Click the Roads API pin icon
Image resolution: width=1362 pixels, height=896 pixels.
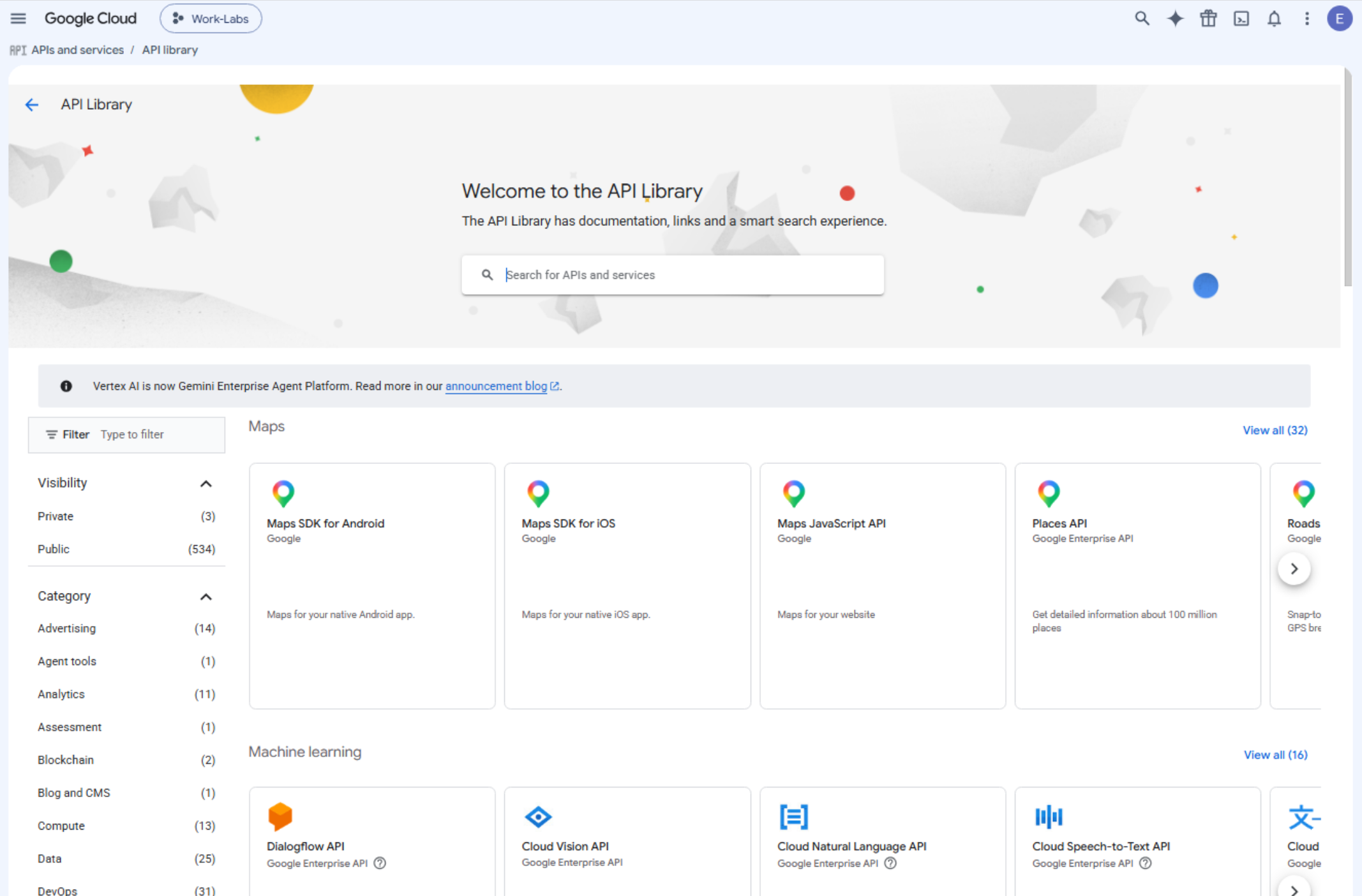click(x=1304, y=493)
